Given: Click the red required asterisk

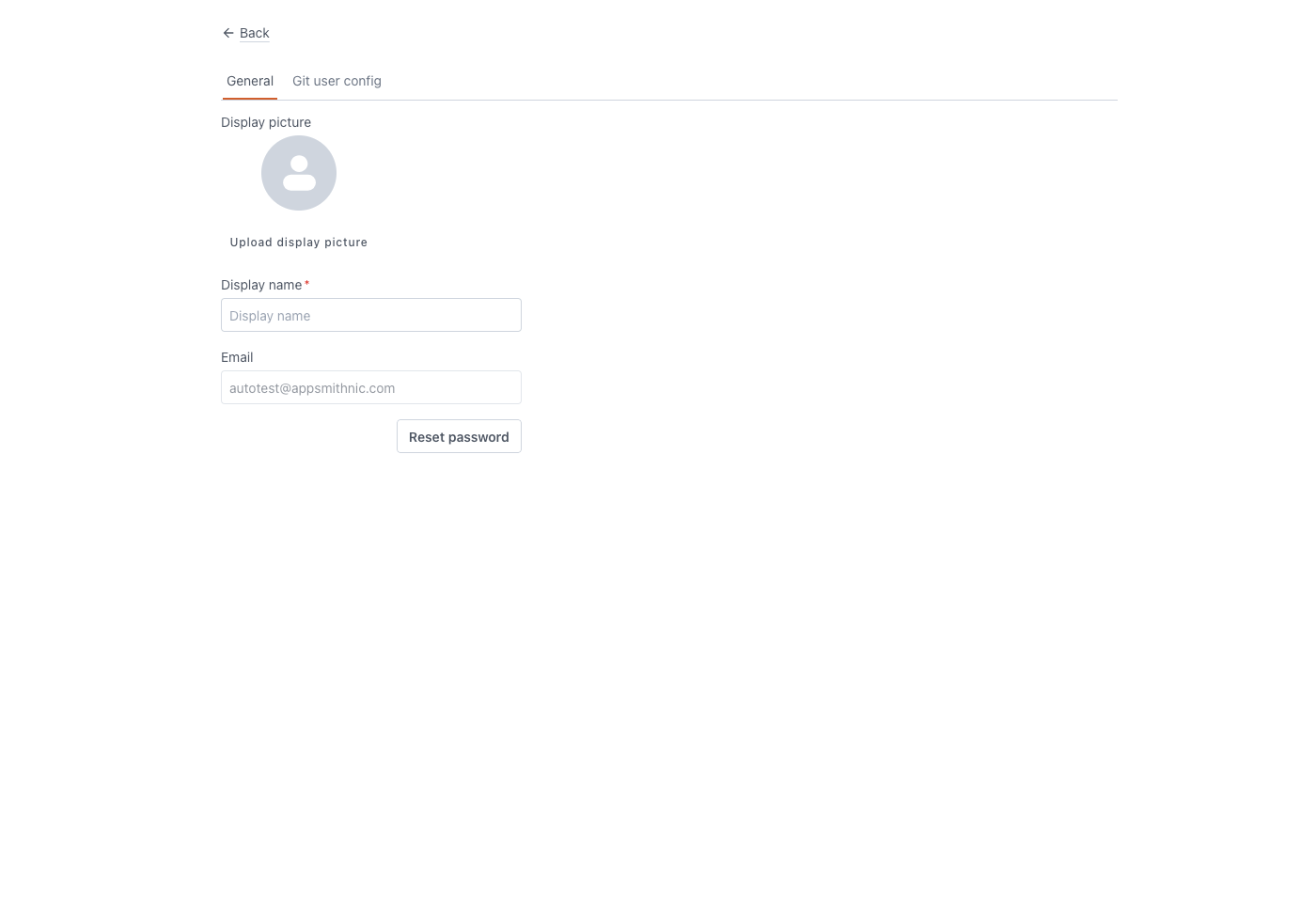Looking at the screenshot, I should [x=306, y=284].
